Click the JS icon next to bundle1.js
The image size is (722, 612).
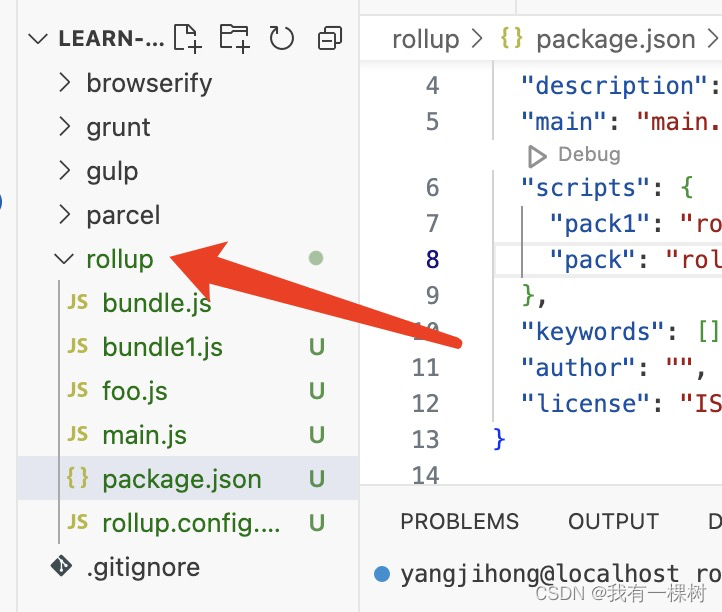(x=77, y=346)
